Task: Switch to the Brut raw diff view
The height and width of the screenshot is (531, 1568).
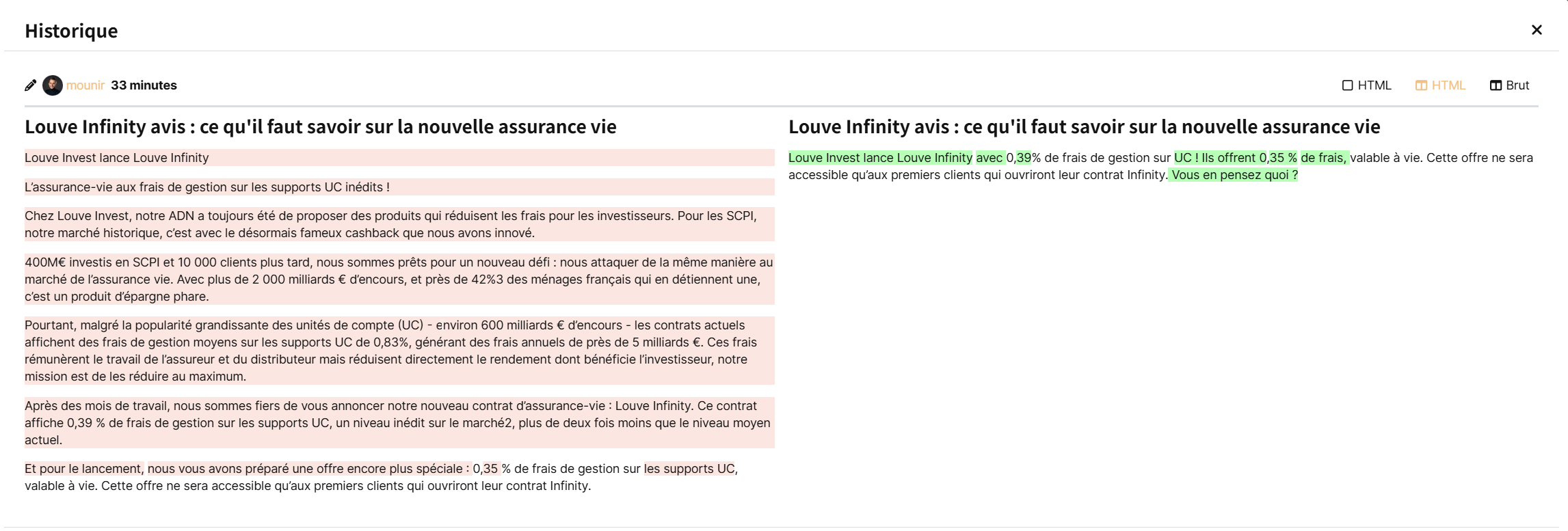Action: pos(1517,85)
